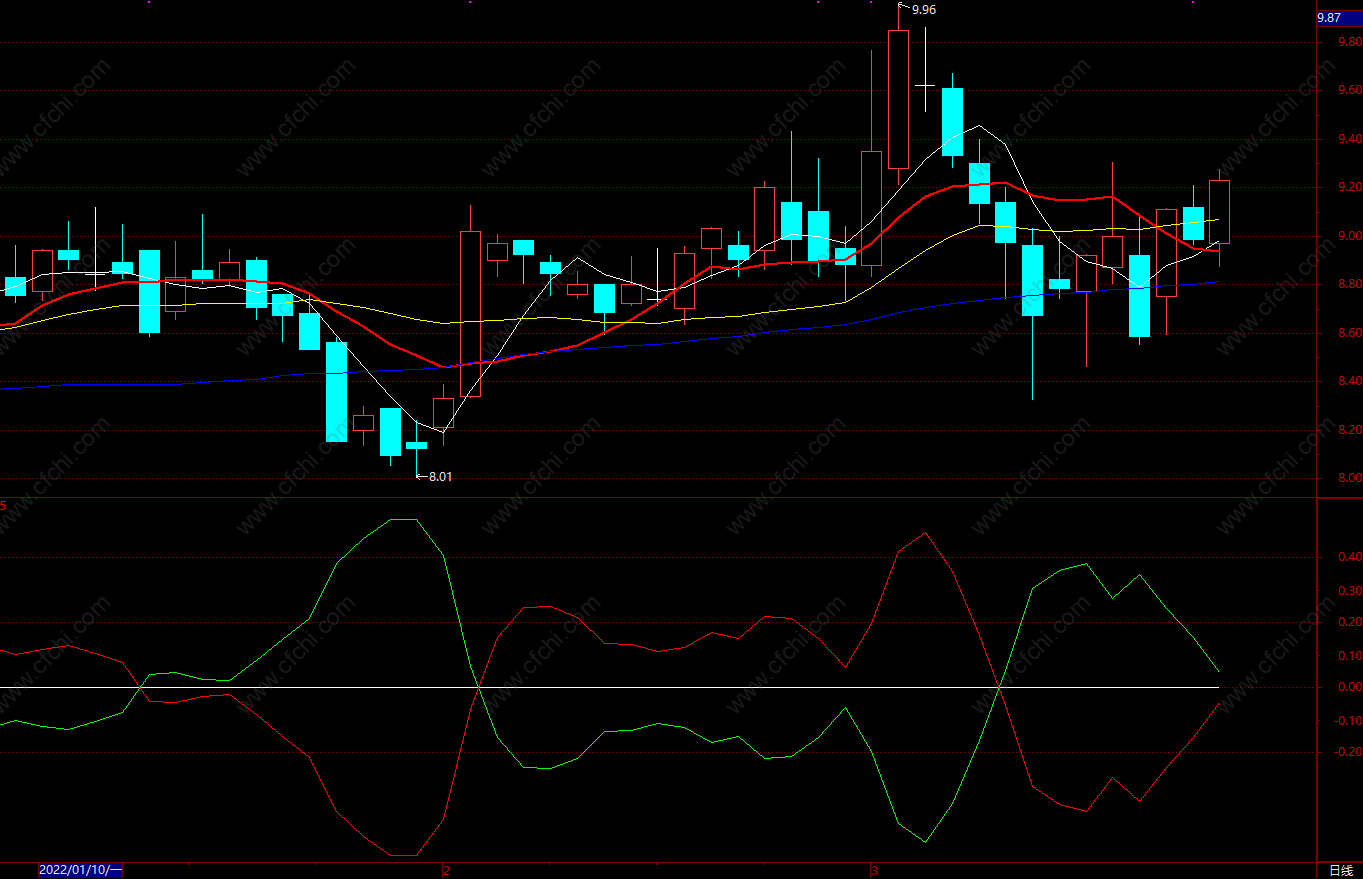Click the red 5 label in the indicator pane
The width and height of the screenshot is (1363, 879).
pos(3,506)
